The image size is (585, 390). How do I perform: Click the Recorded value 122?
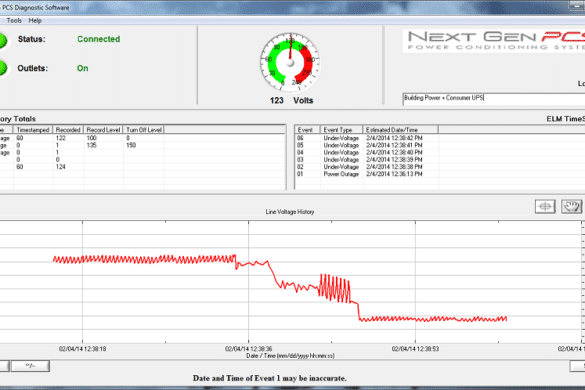click(x=60, y=138)
